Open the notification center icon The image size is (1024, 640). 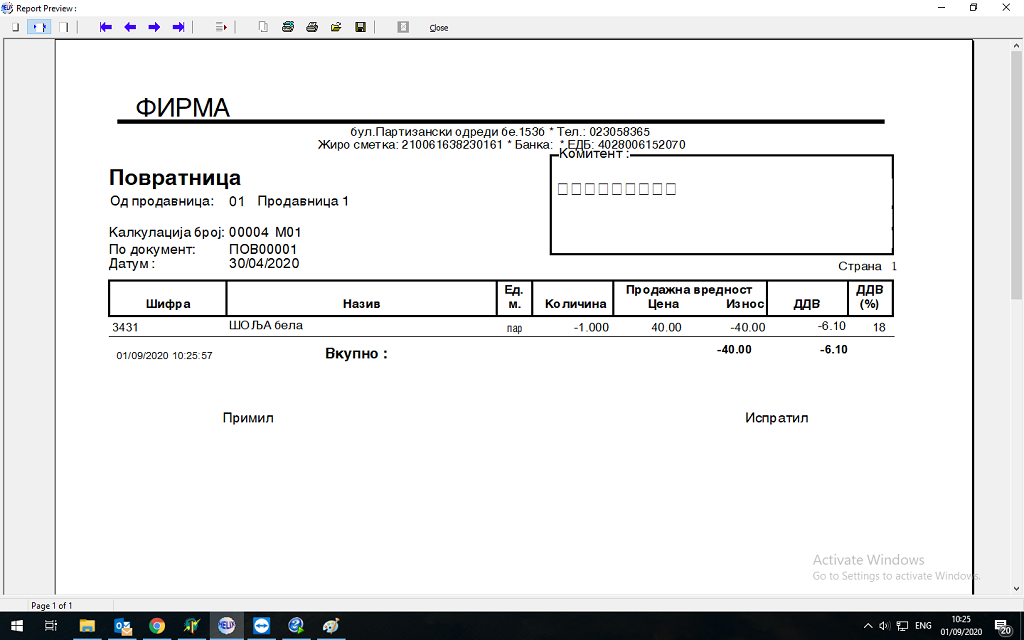[x=1004, y=626]
